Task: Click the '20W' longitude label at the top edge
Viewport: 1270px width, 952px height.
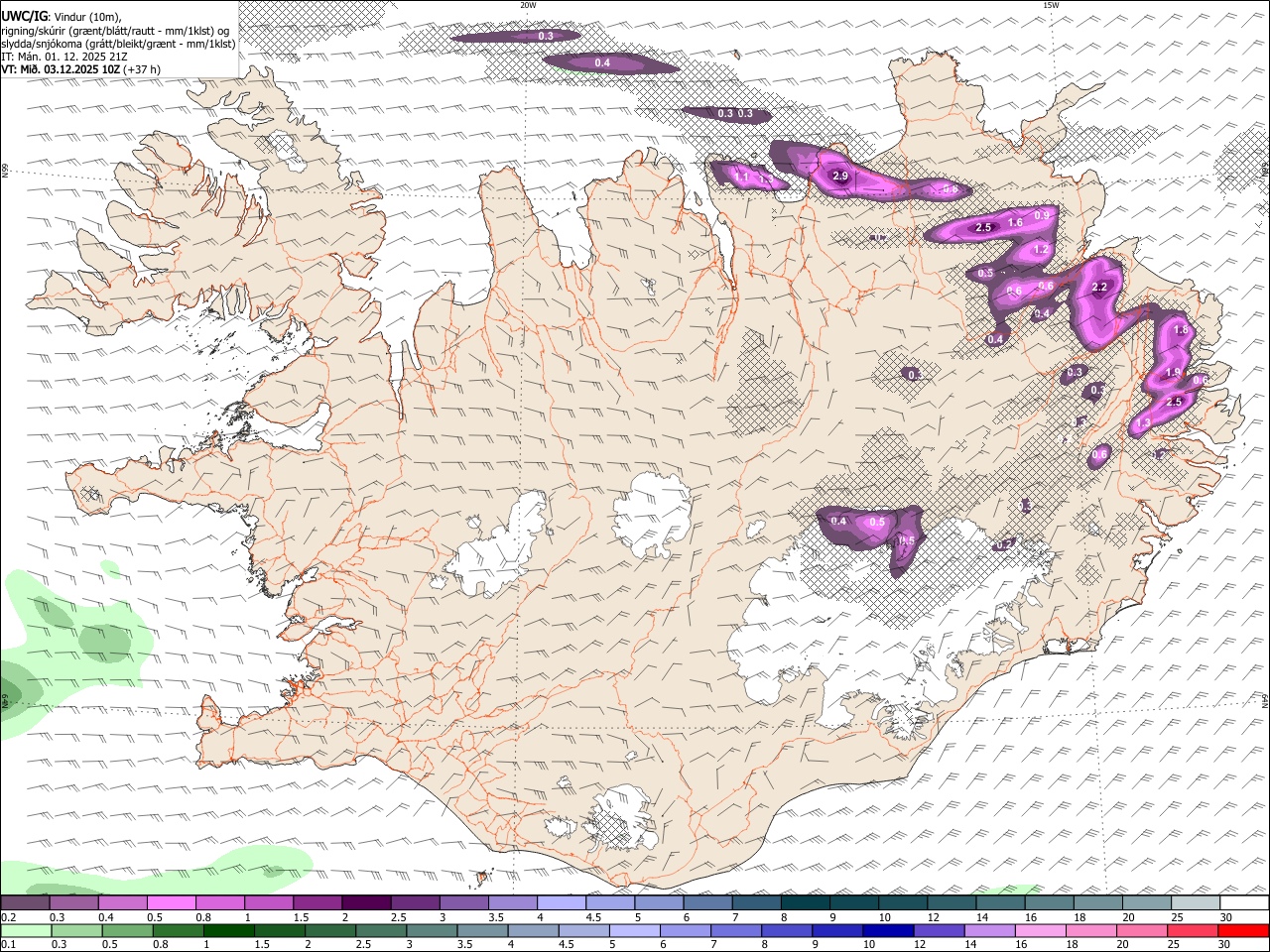Action: (x=528, y=5)
